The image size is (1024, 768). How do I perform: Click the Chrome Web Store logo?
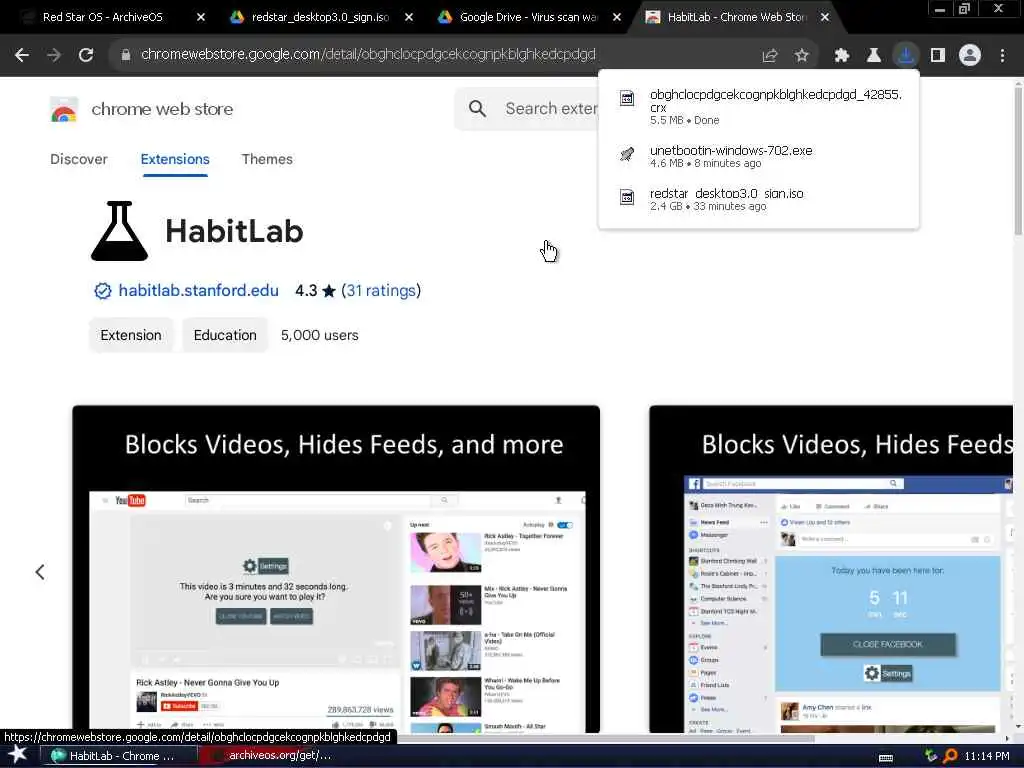[64, 109]
